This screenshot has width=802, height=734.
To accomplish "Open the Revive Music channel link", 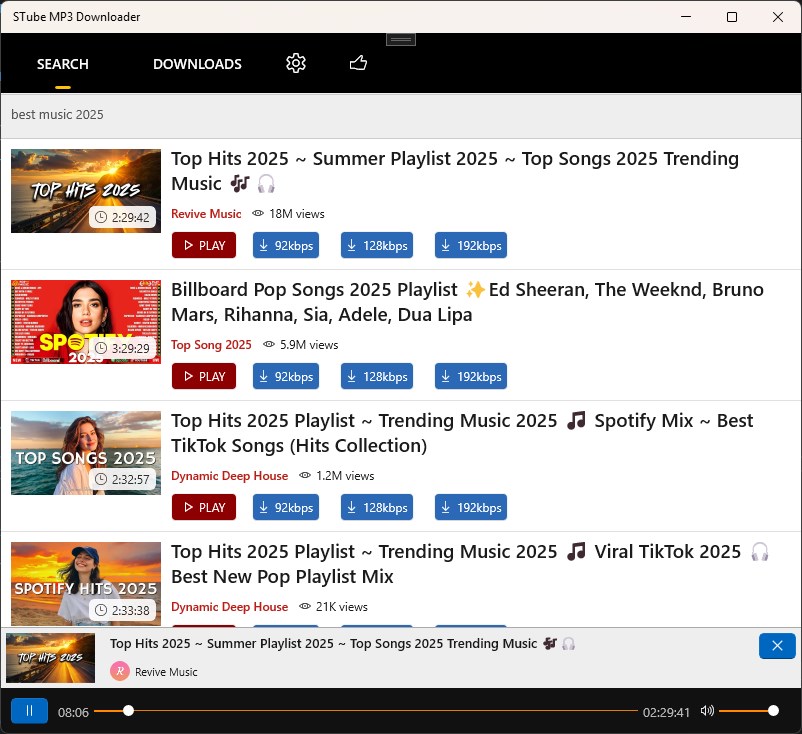I will [x=206, y=213].
